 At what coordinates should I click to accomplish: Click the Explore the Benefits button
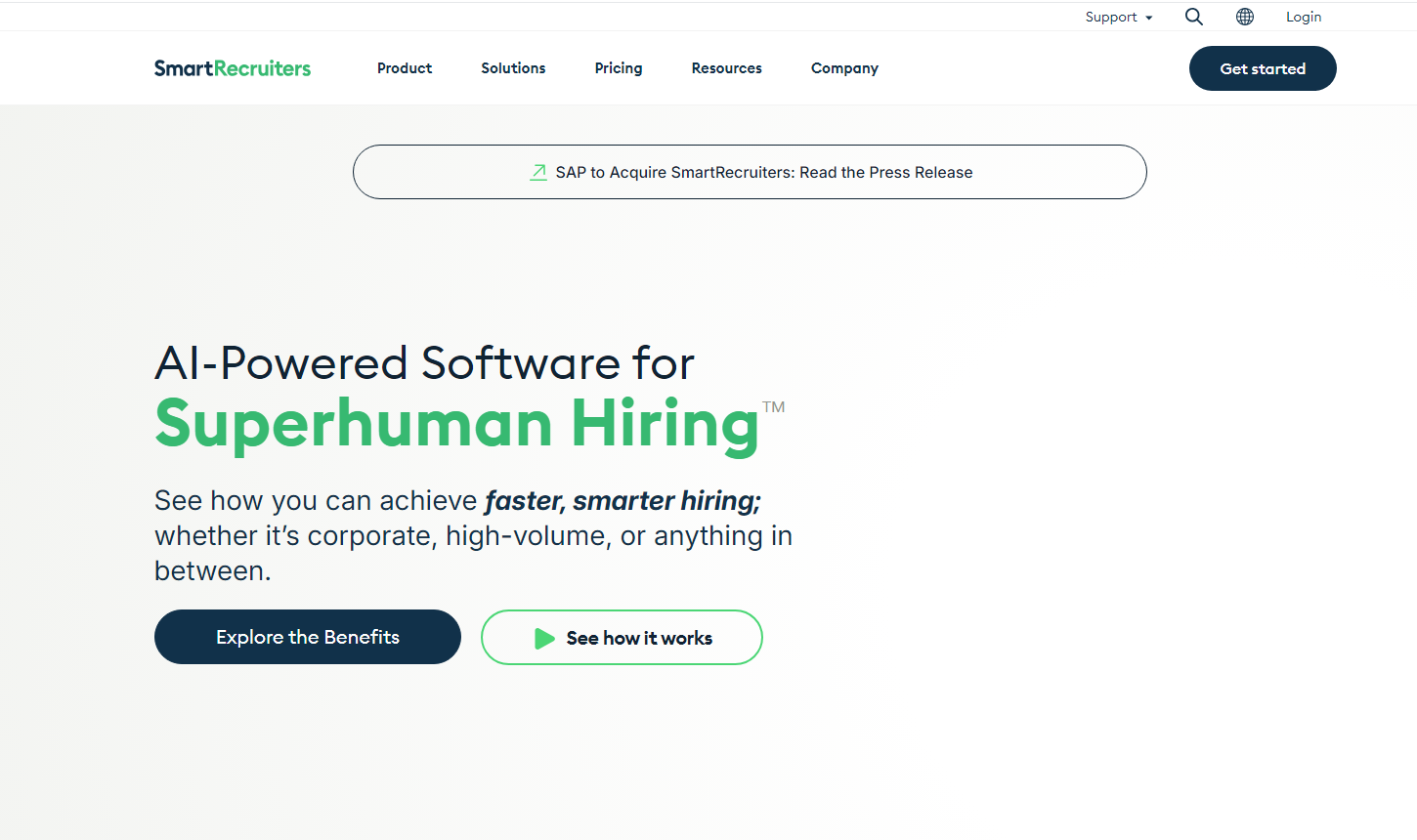point(308,637)
